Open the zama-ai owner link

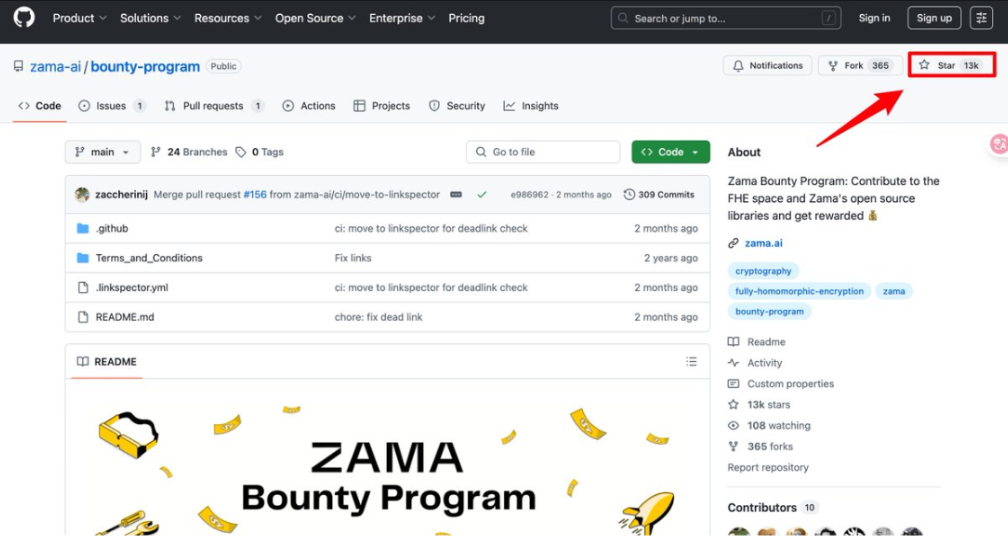coord(55,66)
